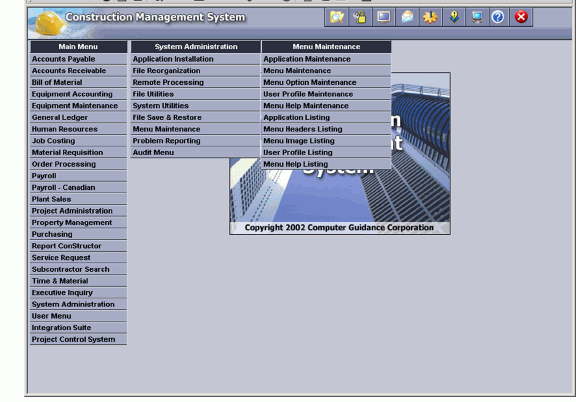Viewport: 576px width, 402px height.
Task: Open Executive Inquiry
Action: click(79, 293)
